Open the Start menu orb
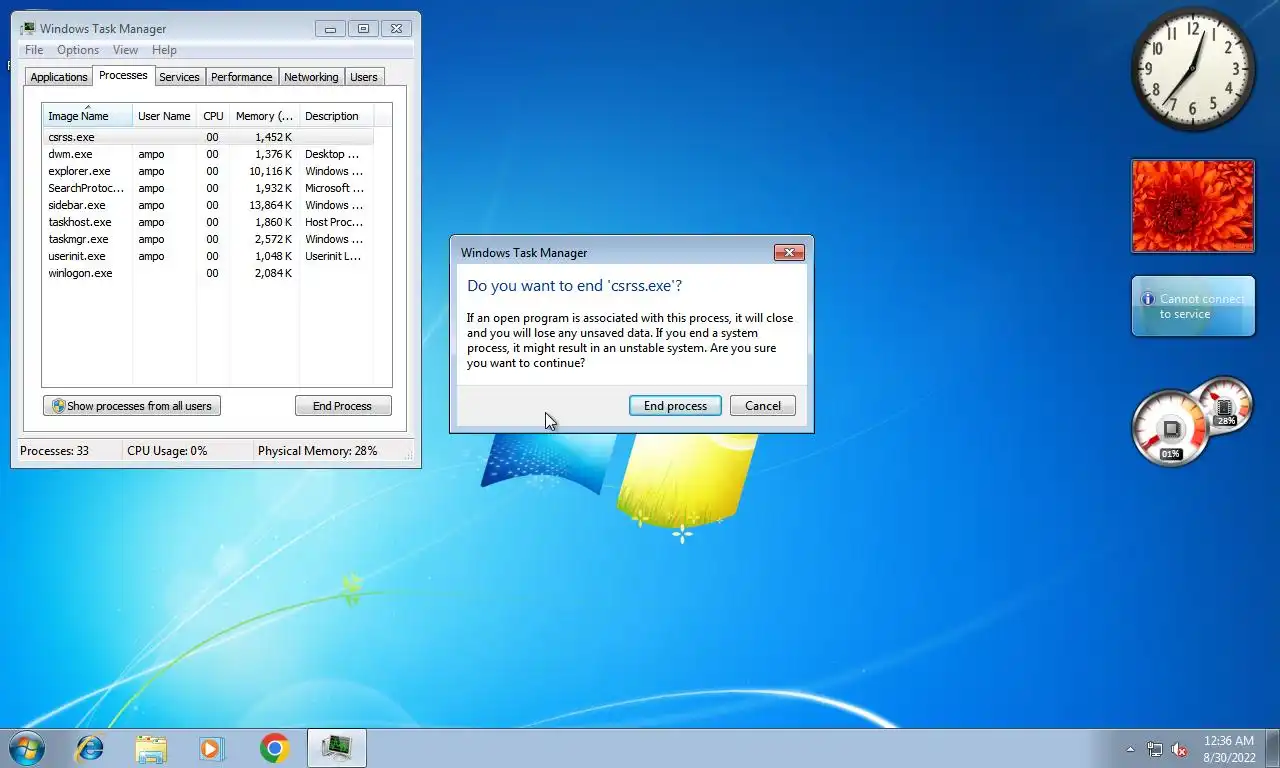This screenshot has width=1280, height=768. (25, 748)
